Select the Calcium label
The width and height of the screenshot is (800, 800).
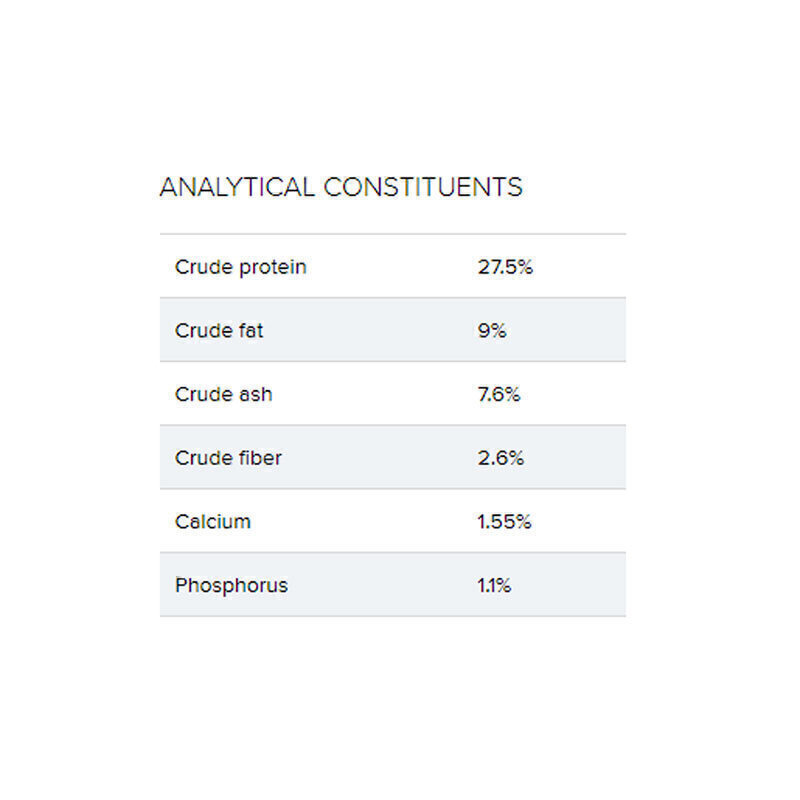(x=213, y=521)
